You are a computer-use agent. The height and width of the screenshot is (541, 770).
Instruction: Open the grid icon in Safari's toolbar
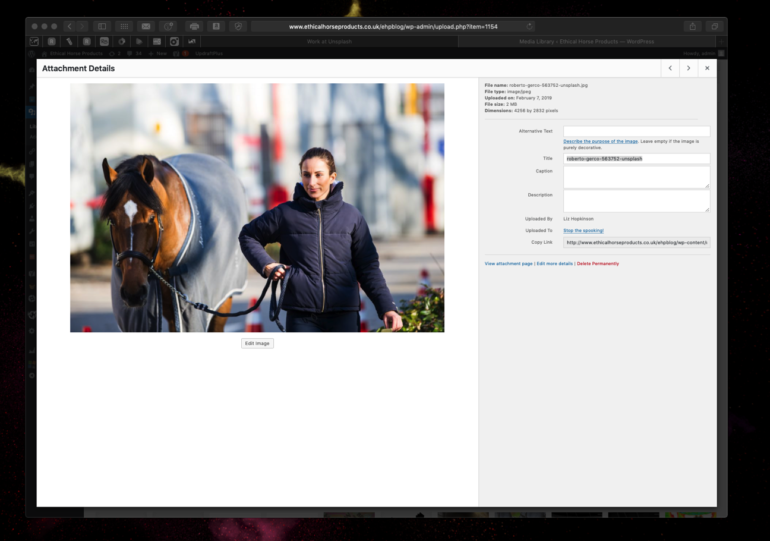coord(124,26)
